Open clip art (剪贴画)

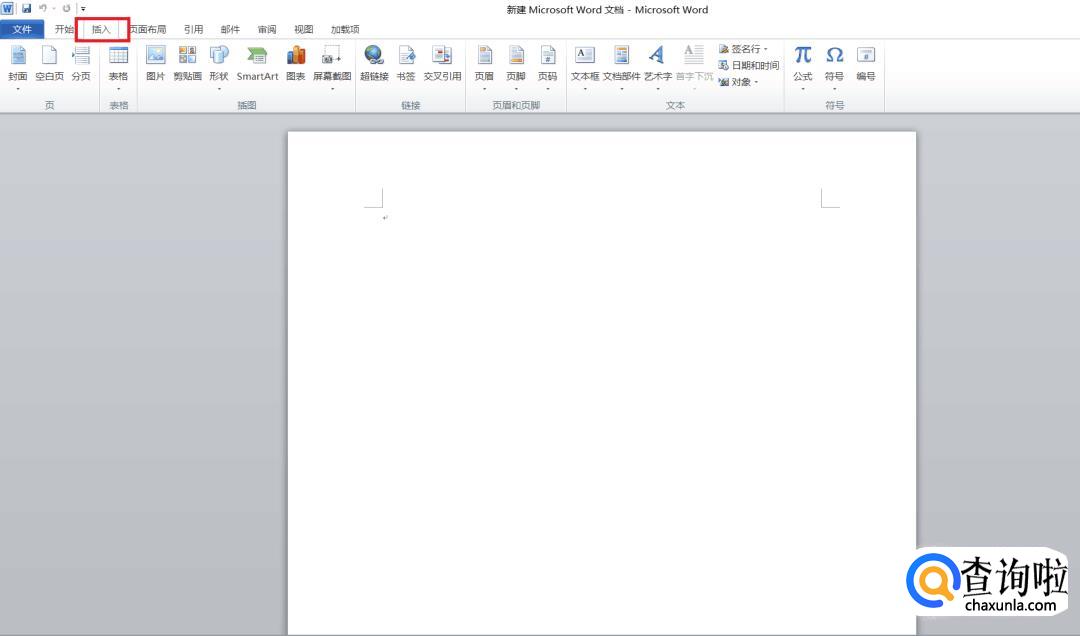point(187,64)
